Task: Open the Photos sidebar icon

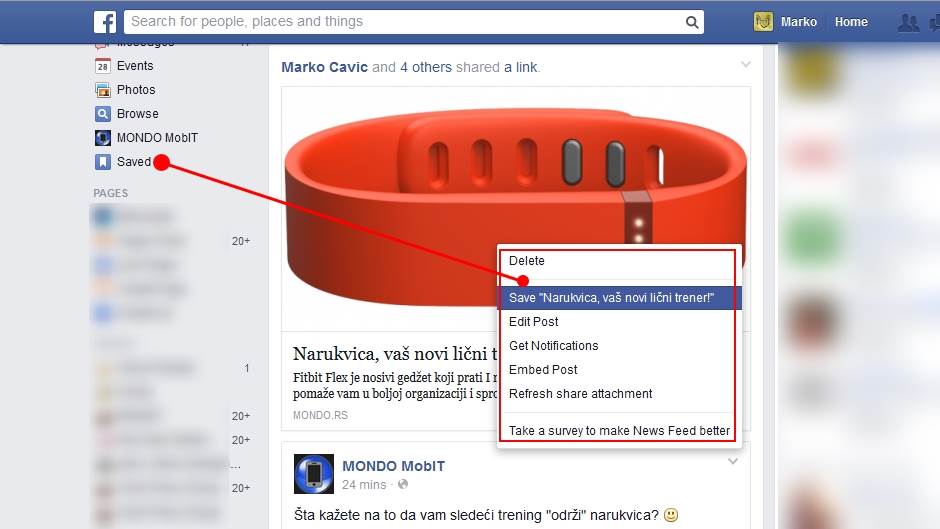Action: pyautogui.click(x=103, y=90)
